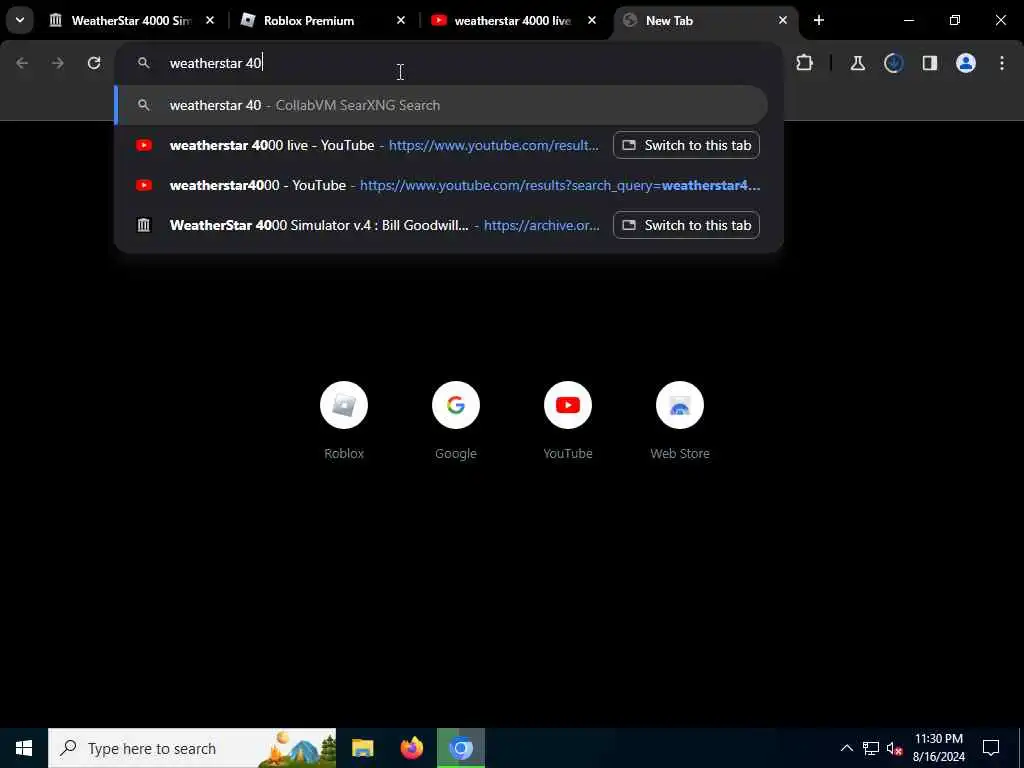The width and height of the screenshot is (1024, 768).
Task: Open network status tray icon
Action: pos(871,748)
